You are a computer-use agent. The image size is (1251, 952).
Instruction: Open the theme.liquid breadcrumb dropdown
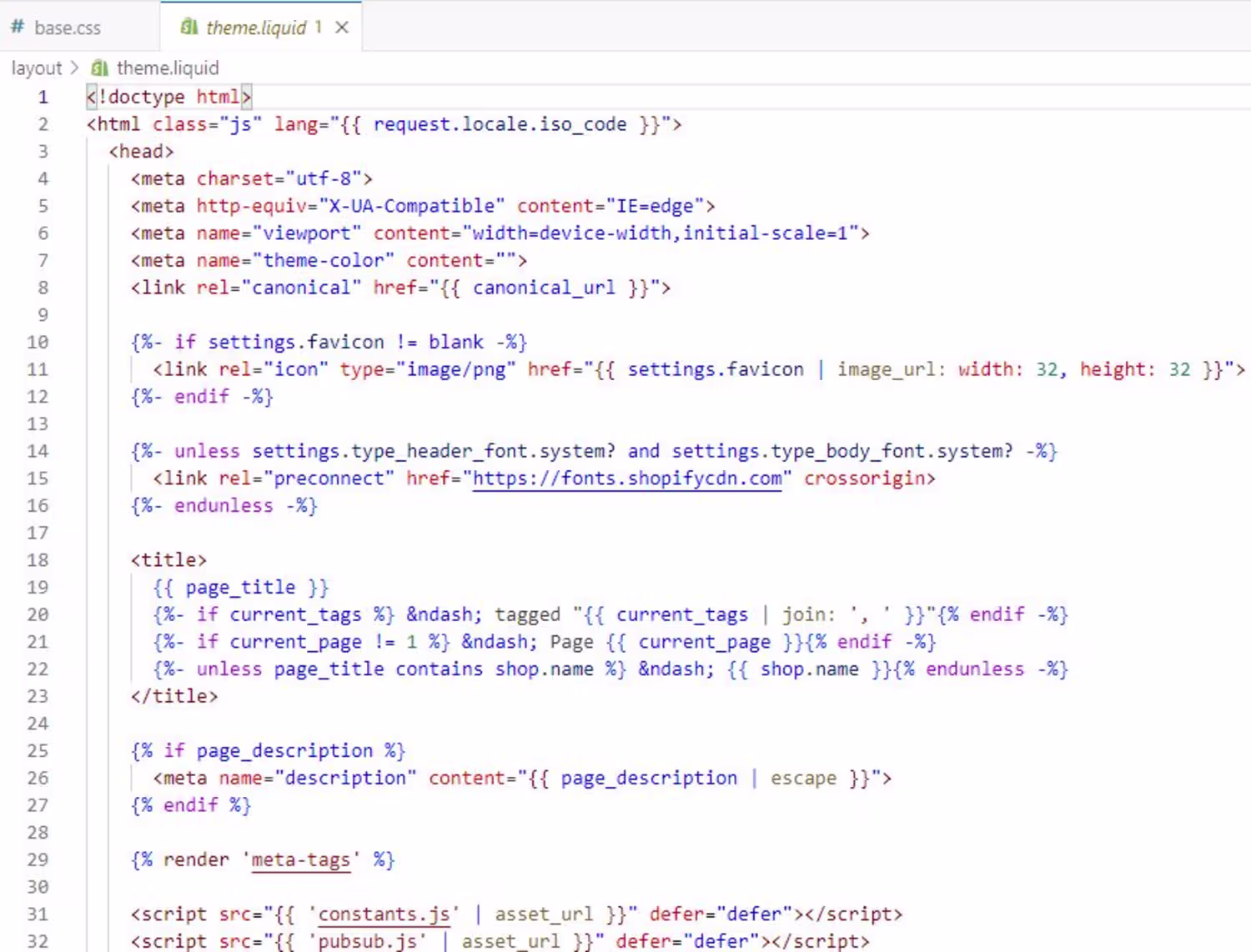point(168,68)
